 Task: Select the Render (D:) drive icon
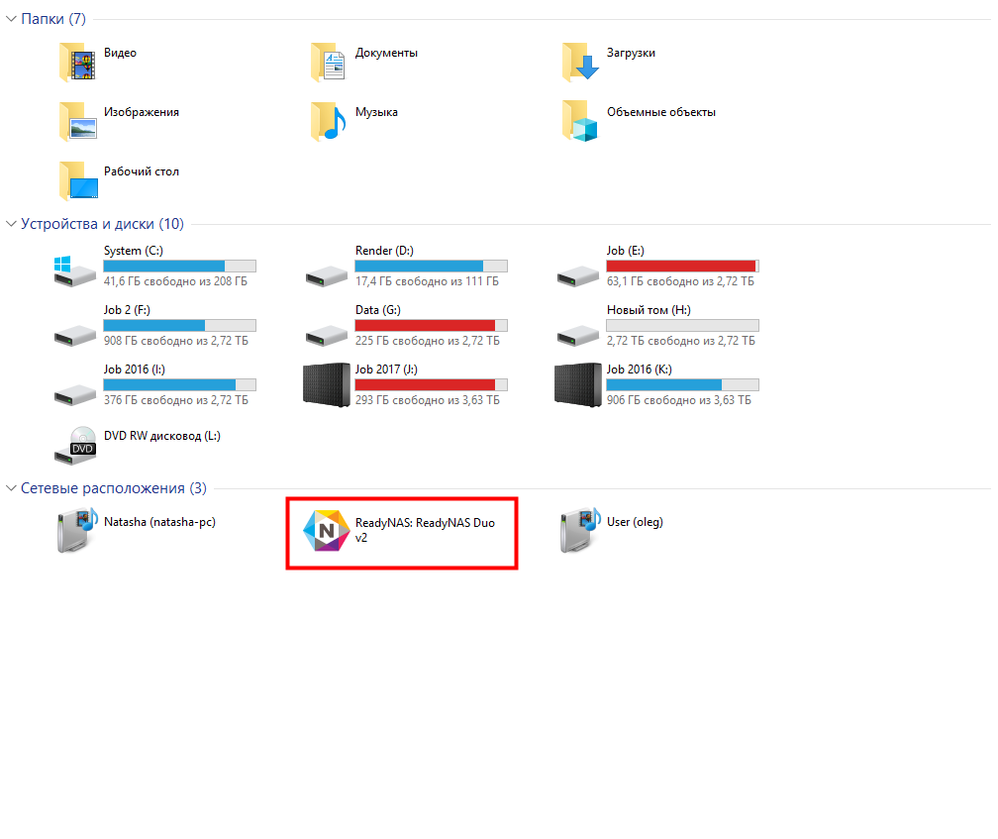click(x=327, y=276)
